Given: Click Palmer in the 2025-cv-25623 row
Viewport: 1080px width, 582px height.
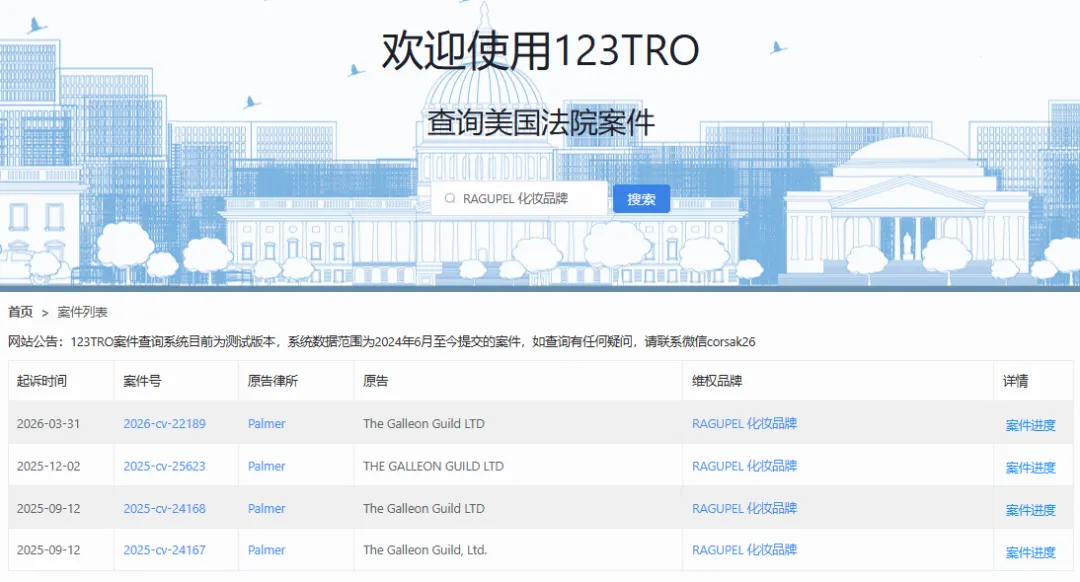Looking at the screenshot, I should tap(267, 466).
